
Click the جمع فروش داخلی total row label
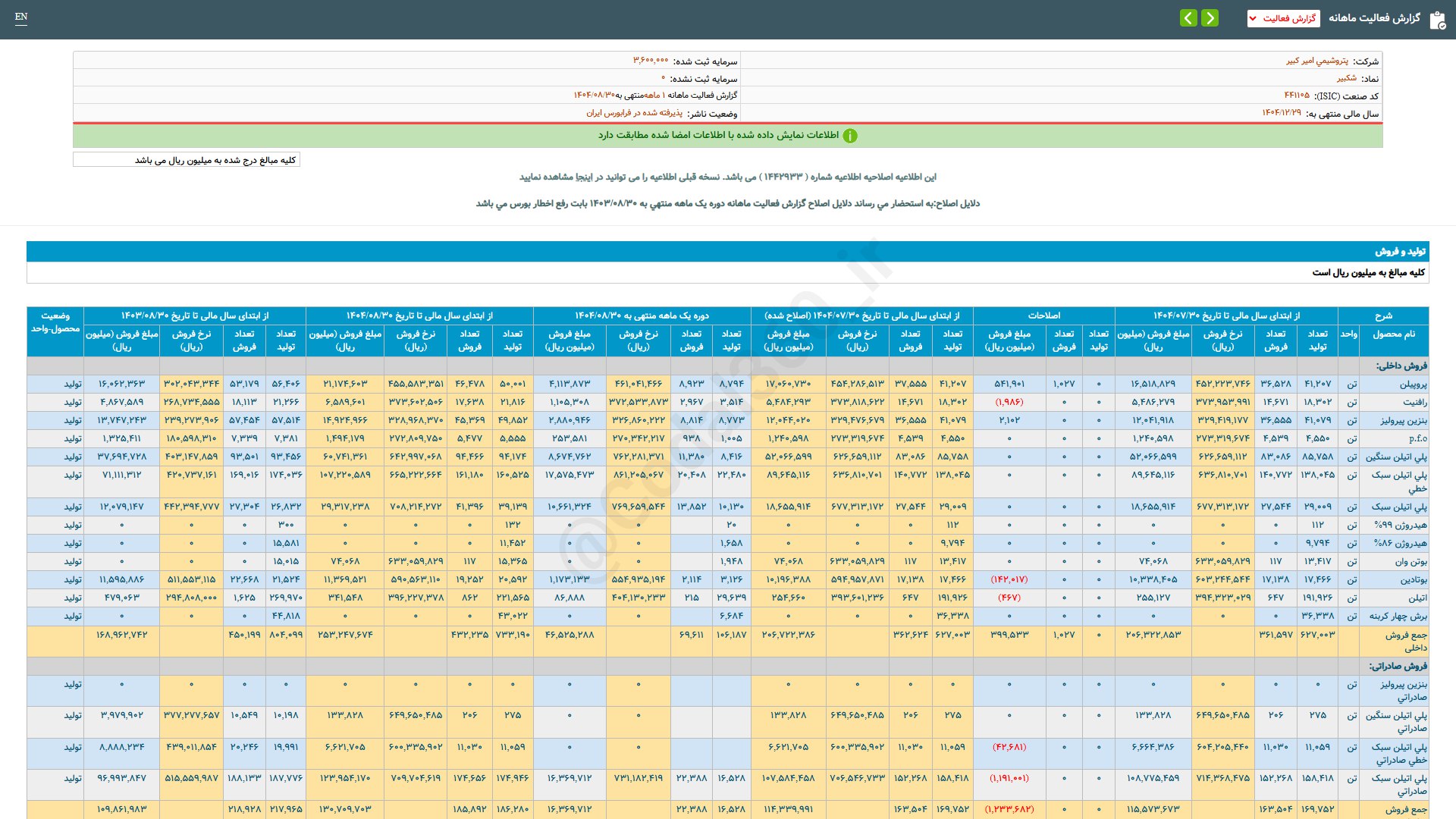coord(1405,641)
